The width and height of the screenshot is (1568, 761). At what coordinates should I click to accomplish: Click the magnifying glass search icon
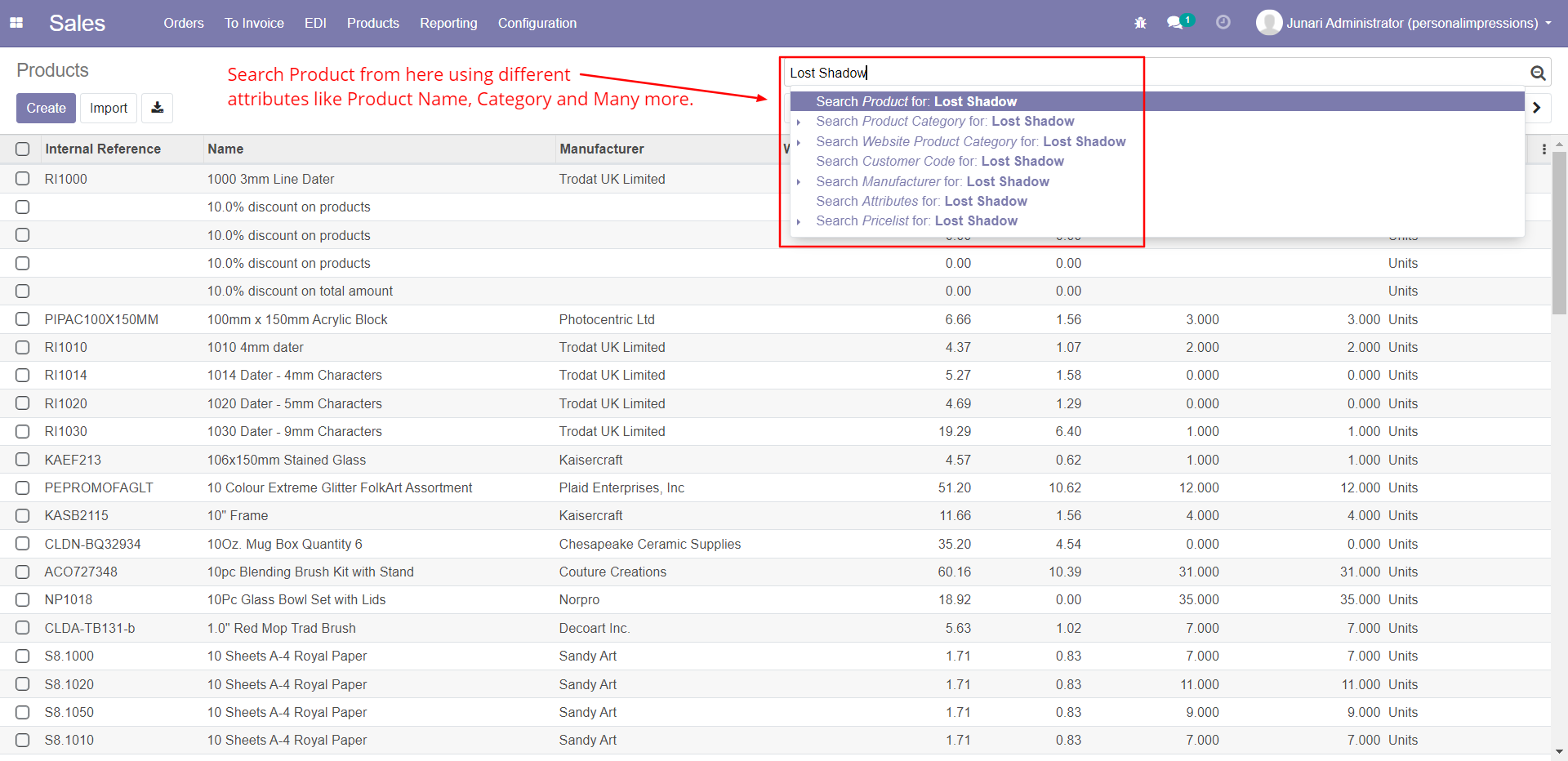click(x=1538, y=73)
